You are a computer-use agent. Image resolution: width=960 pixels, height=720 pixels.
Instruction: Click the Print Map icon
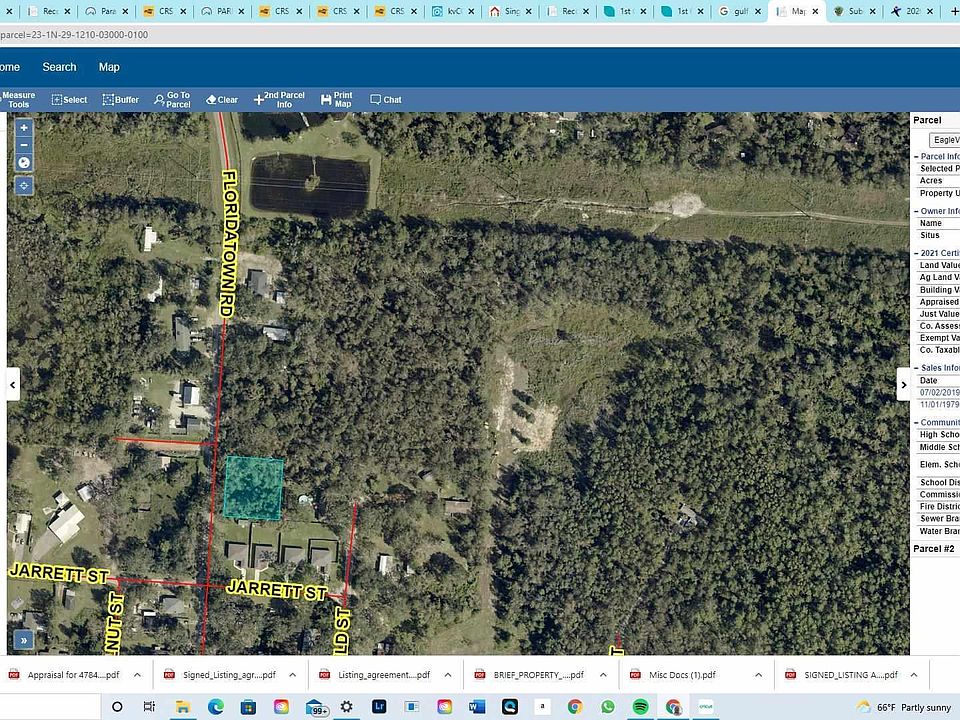[x=336, y=100]
